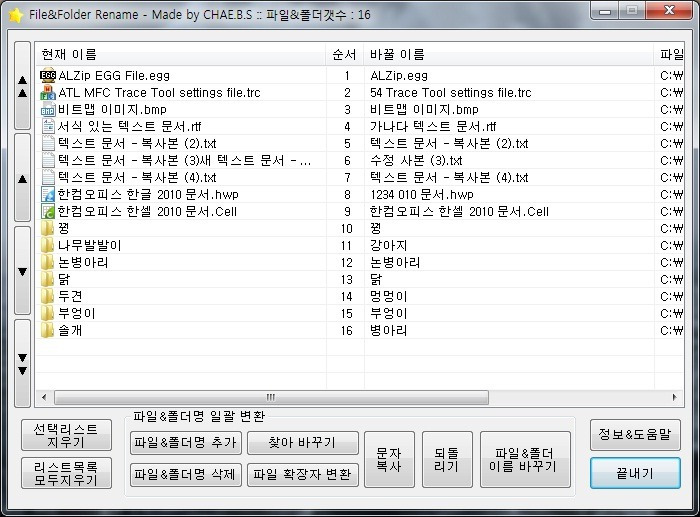Viewport: 700px width, 517px height.
Task: Open 파일&폴더명 추가 dialog
Action: pyautogui.click(x=186, y=442)
